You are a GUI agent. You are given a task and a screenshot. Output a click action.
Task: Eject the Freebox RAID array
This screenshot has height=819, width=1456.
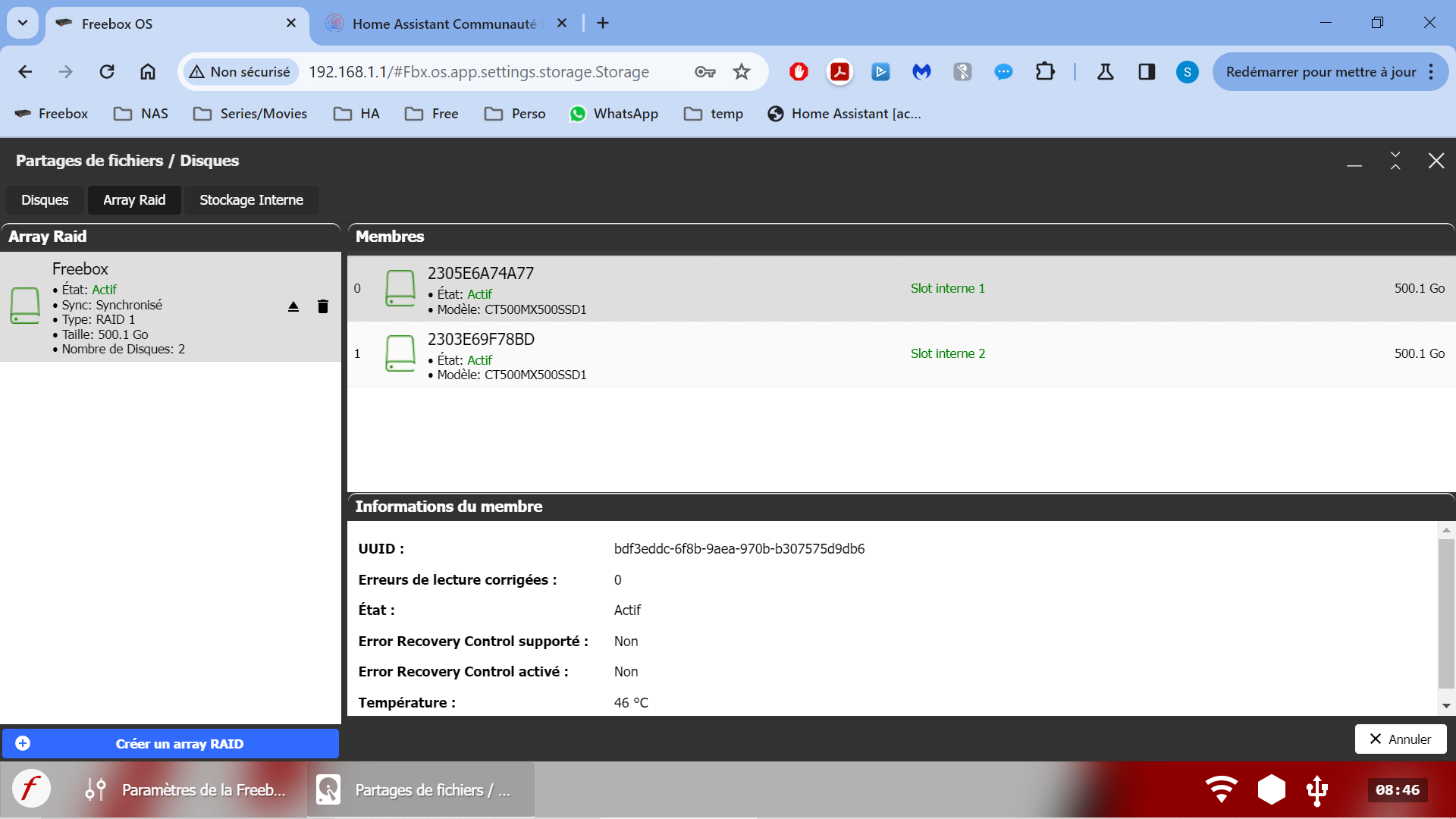(293, 306)
